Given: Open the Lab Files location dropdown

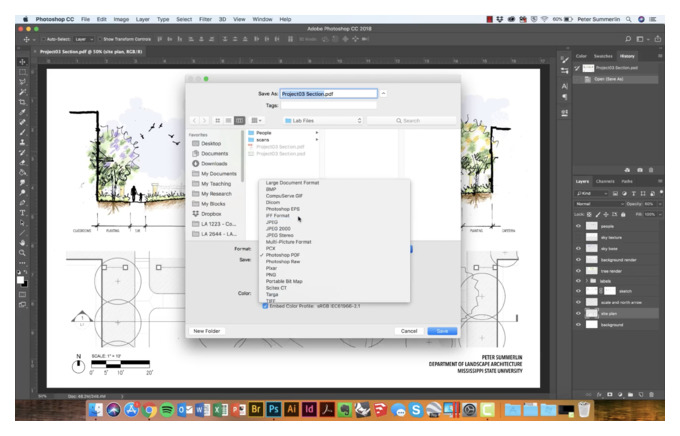Looking at the screenshot, I should pyautogui.click(x=323, y=121).
